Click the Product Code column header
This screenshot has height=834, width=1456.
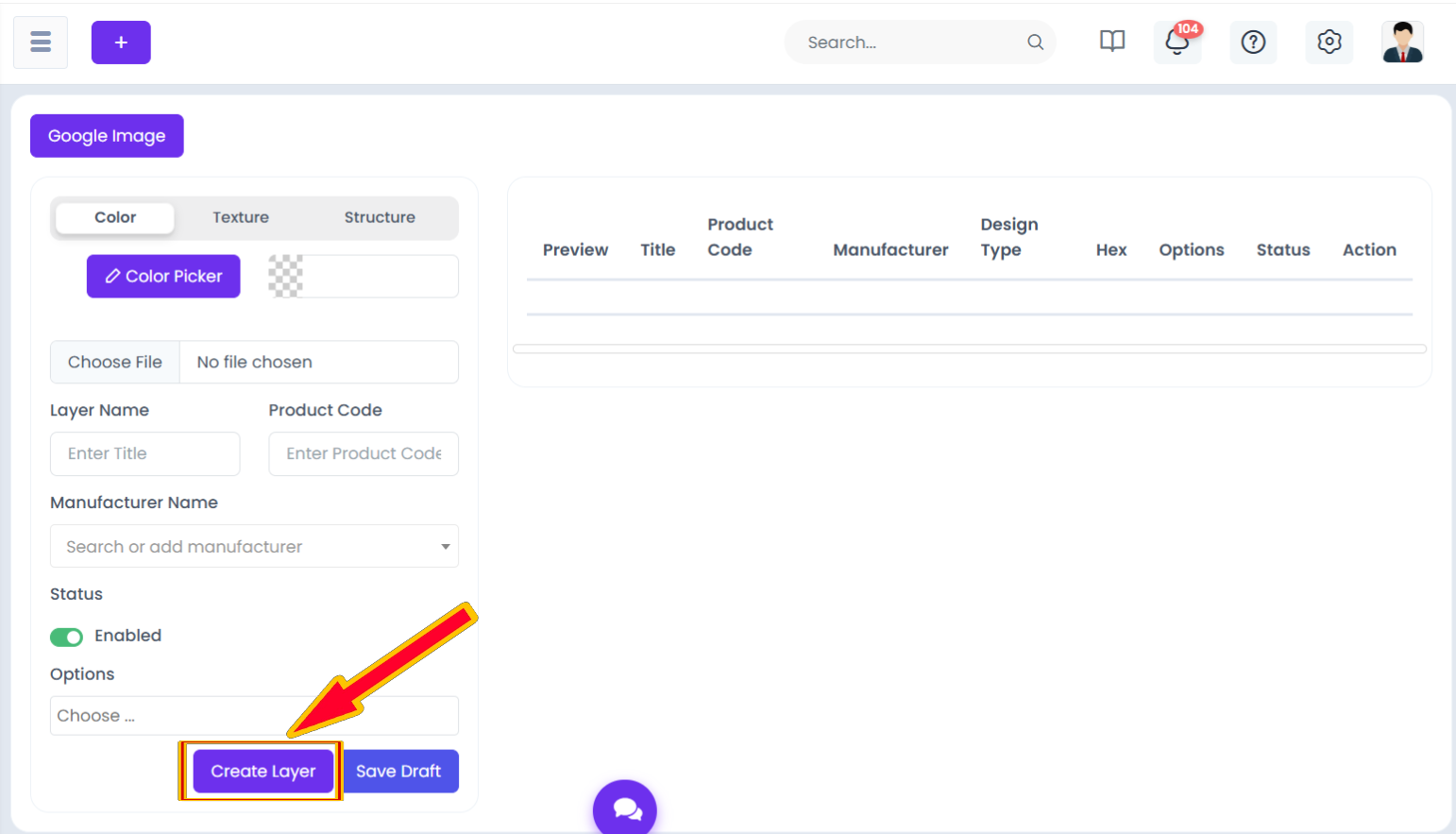coord(740,237)
